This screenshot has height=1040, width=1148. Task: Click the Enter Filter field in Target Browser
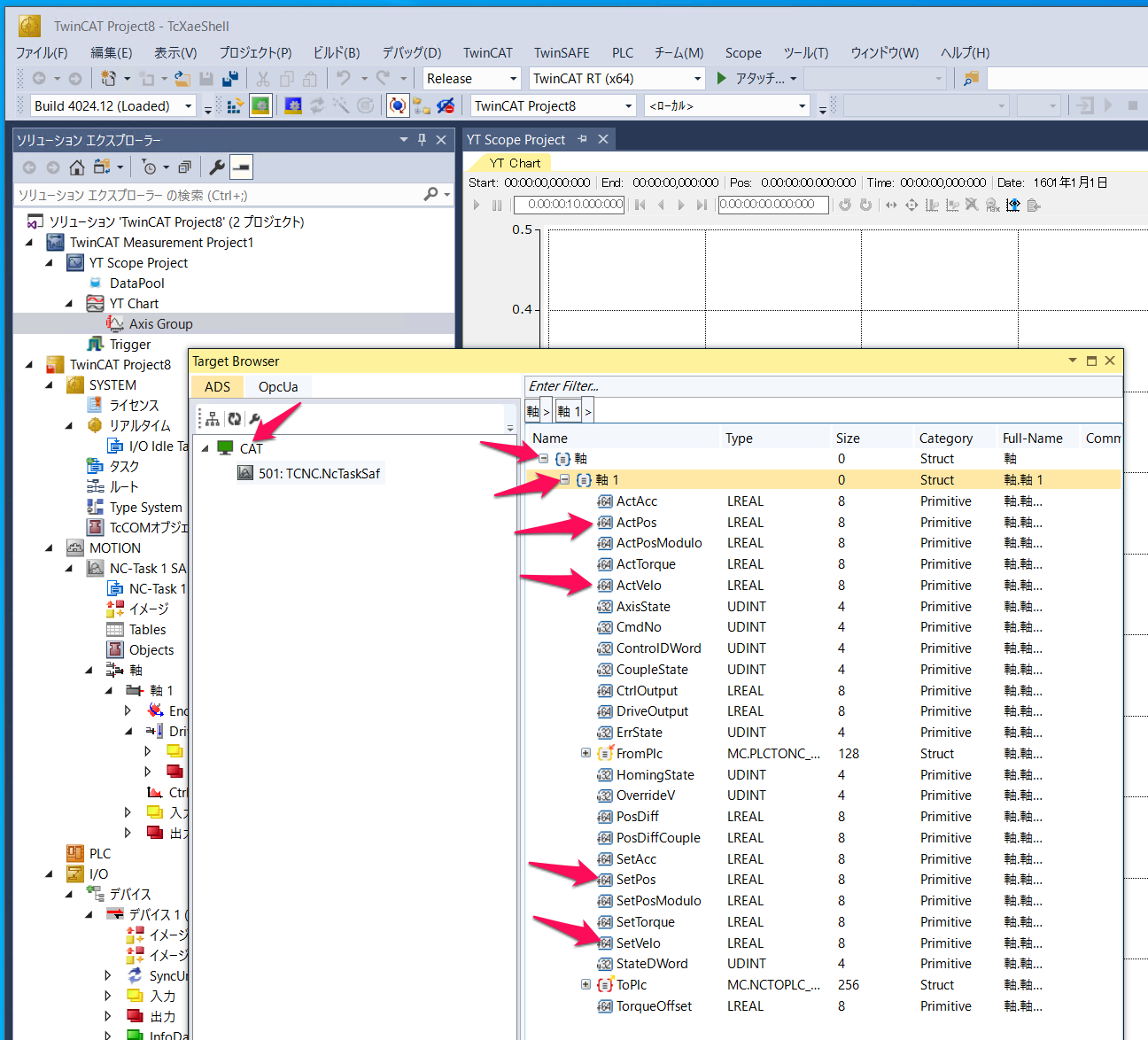coord(823,386)
